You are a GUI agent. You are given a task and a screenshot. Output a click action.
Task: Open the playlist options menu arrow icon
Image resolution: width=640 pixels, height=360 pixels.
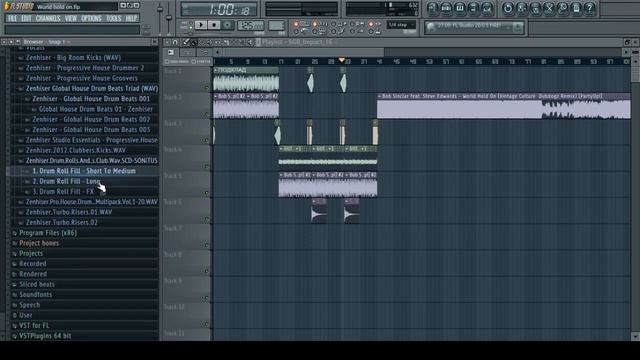tap(167, 42)
